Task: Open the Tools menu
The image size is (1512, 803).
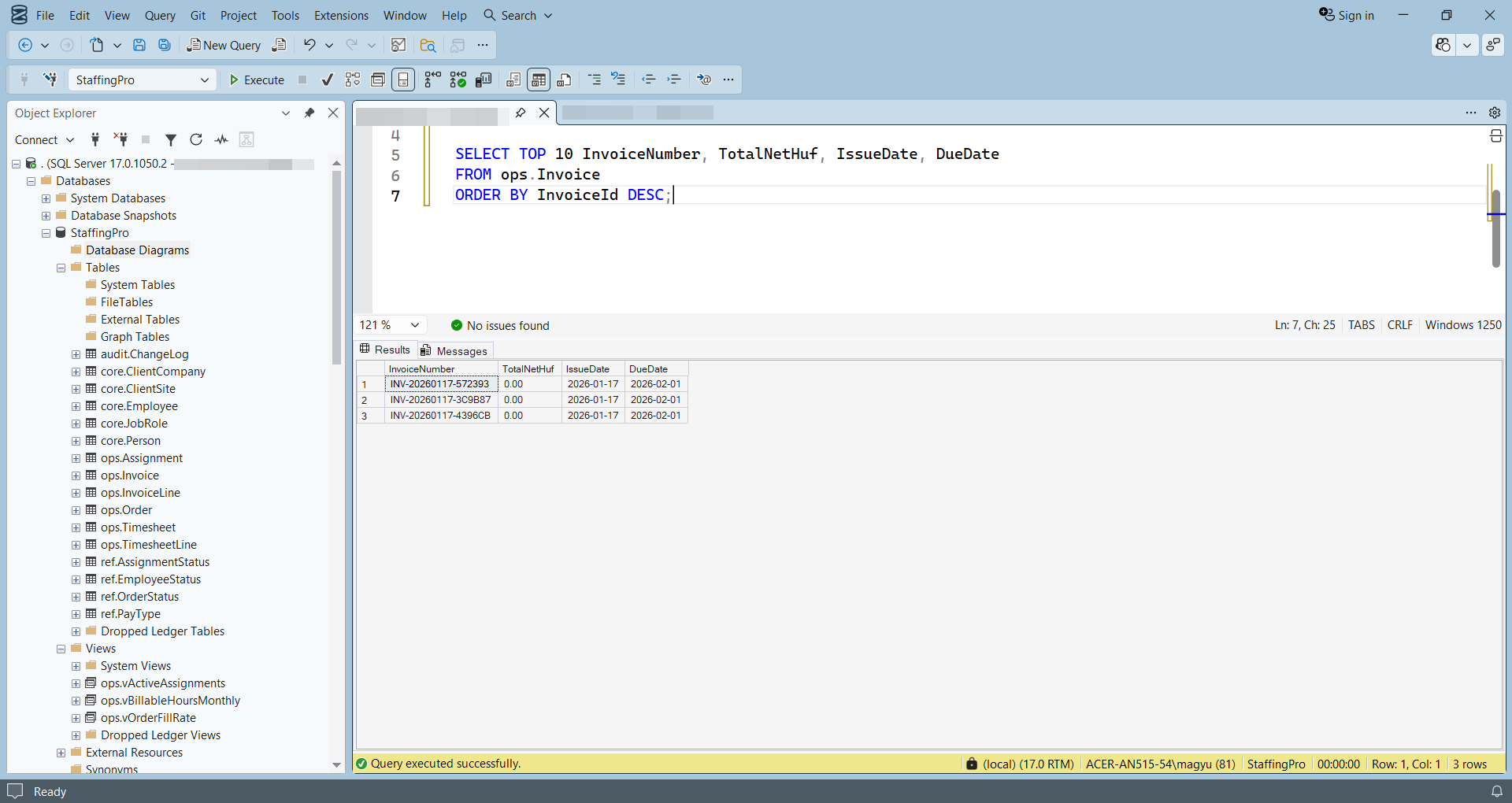Action: [285, 16]
